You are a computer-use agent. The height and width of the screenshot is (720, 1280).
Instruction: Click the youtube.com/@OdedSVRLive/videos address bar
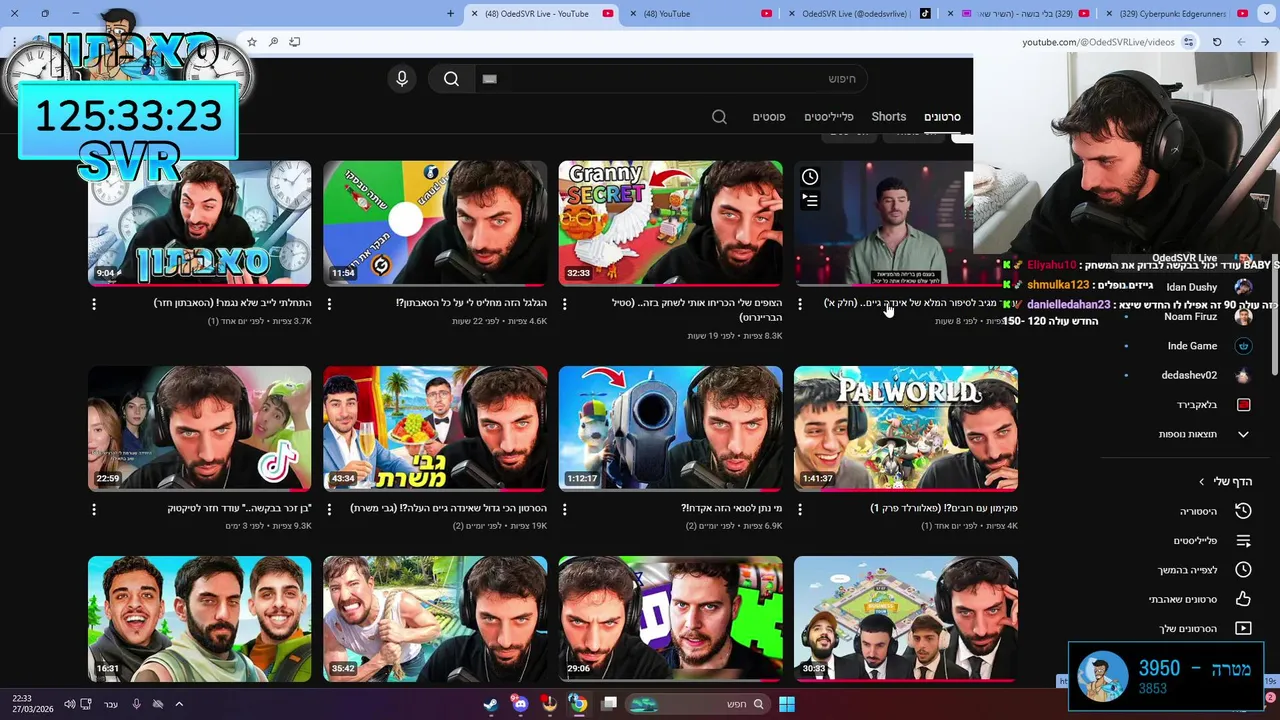[x=1097, y=42]
